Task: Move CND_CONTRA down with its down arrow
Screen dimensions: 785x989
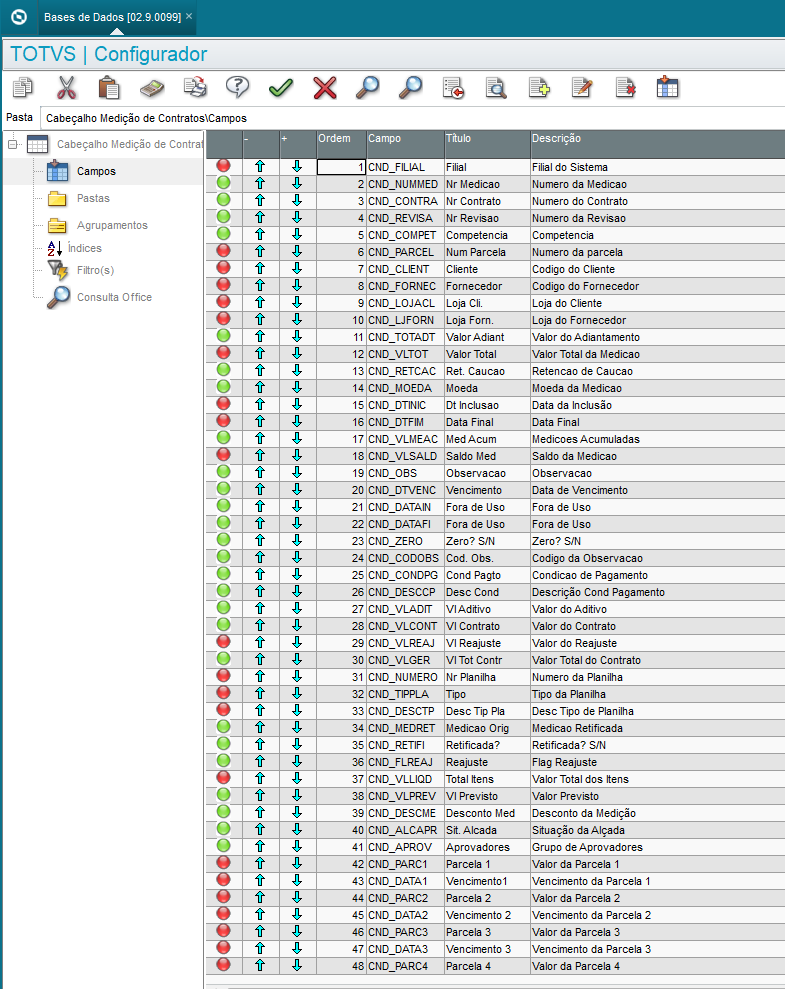Action: [297, 201]
